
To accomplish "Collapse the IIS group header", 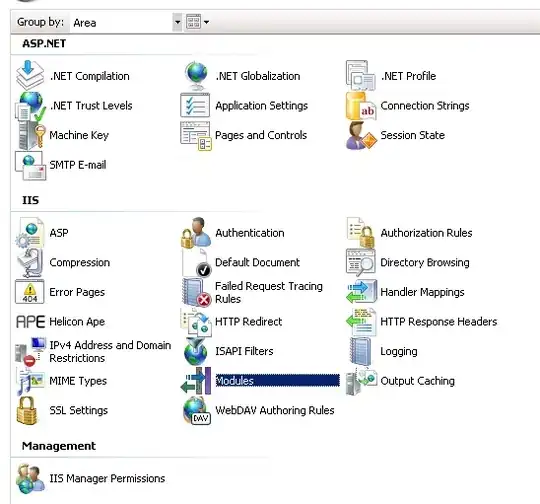I will [x=30, y=200].
